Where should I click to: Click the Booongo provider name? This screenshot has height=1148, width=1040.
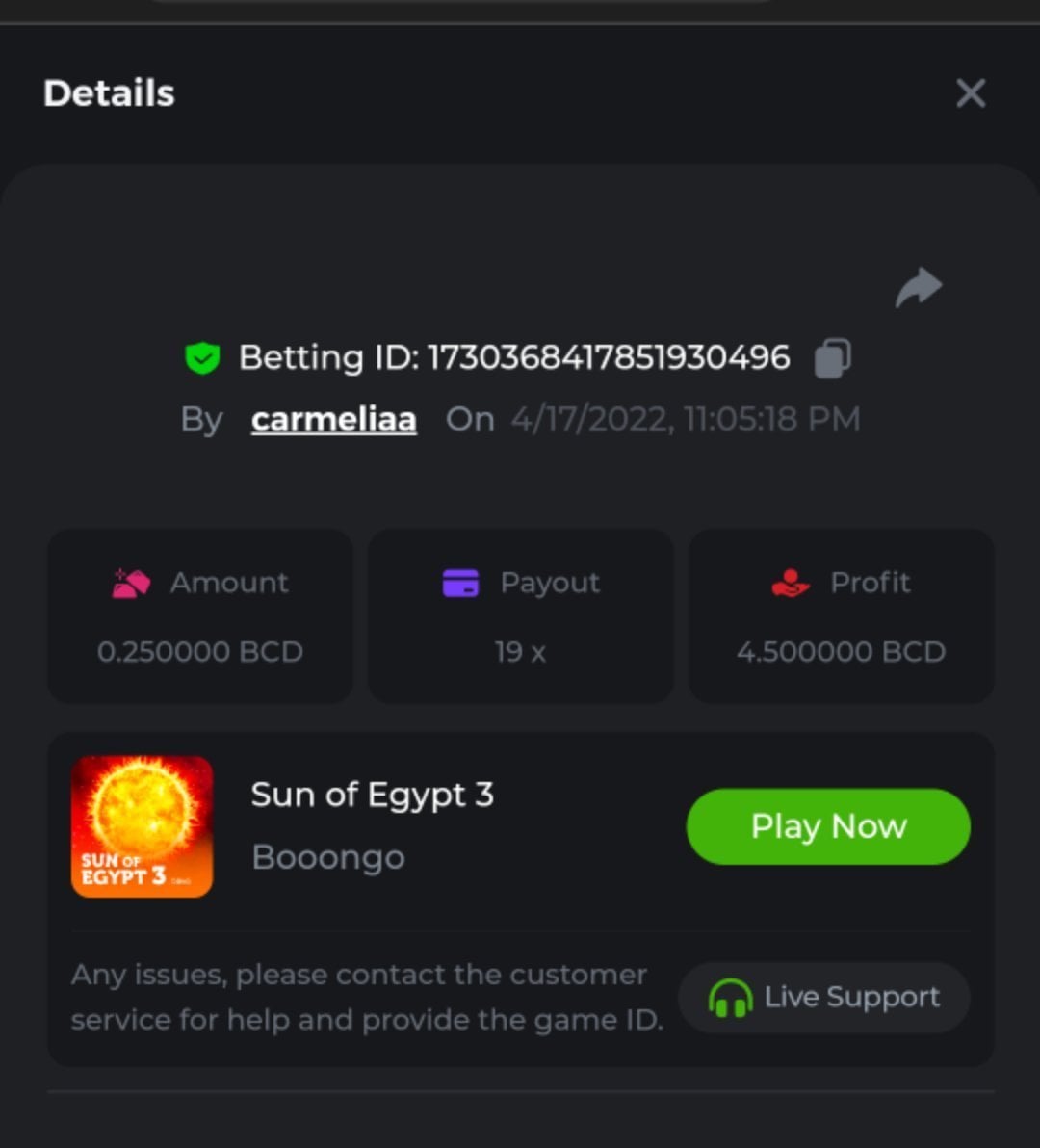point(327,857)
